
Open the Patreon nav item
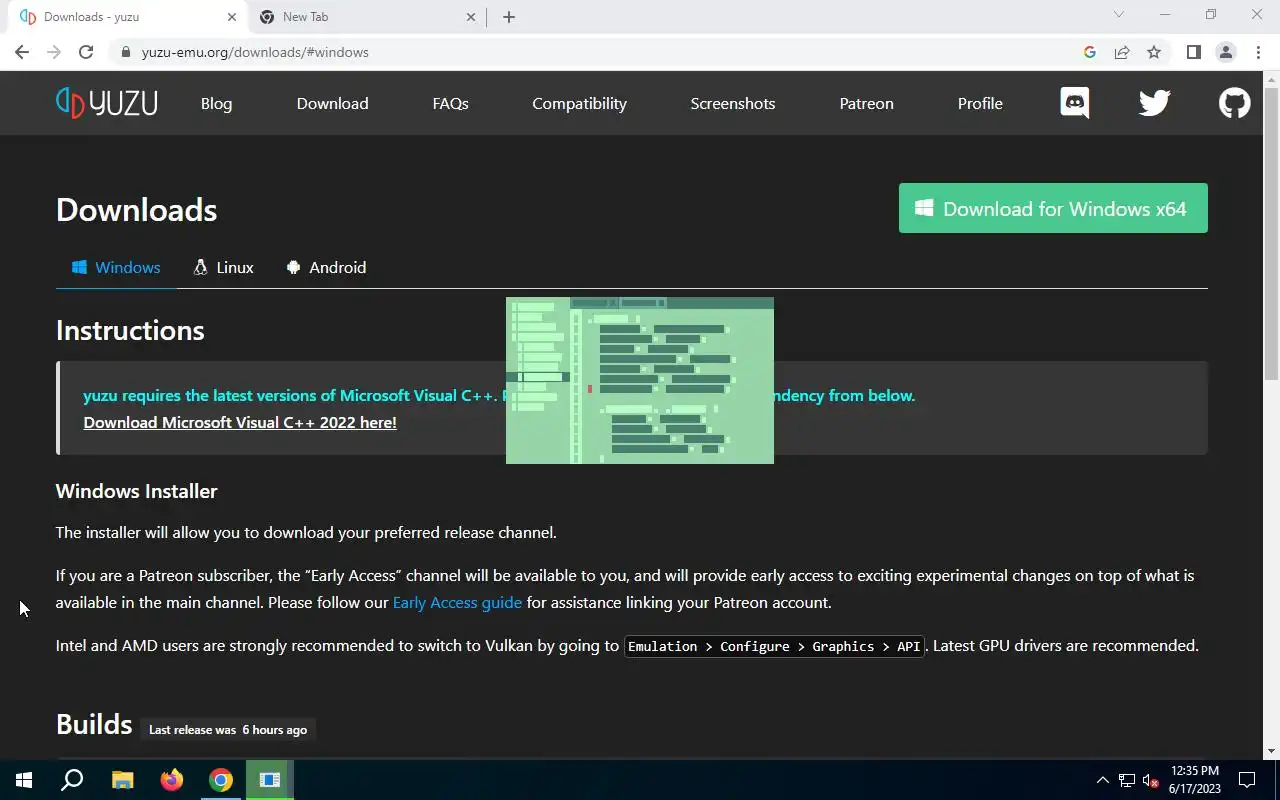tap(867, 103)
